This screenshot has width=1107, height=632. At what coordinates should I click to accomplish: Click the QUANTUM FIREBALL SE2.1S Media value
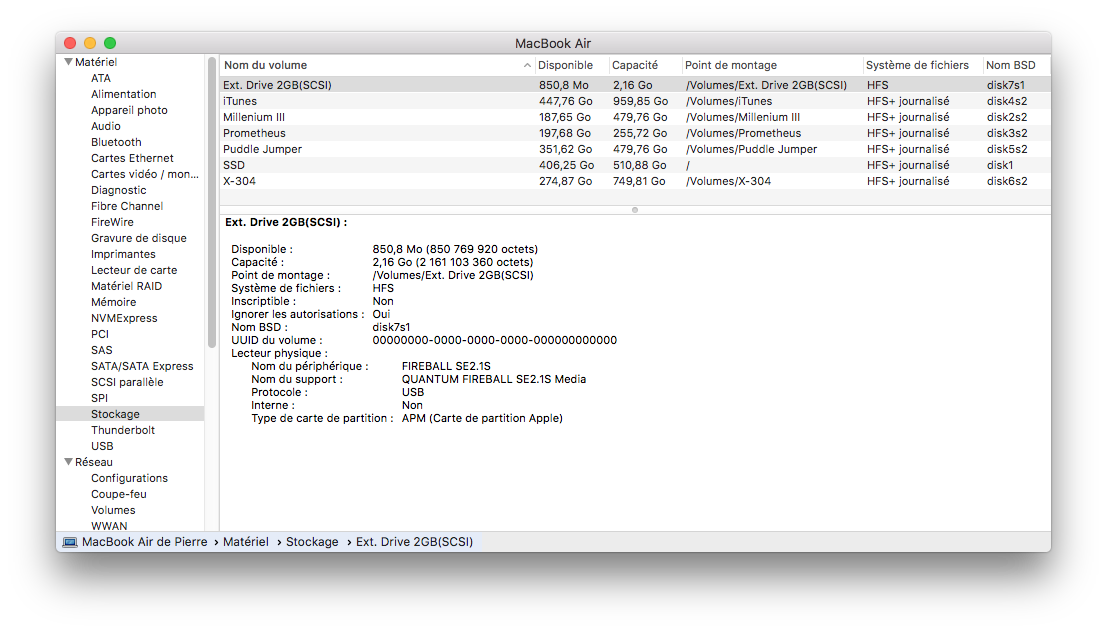493,379
